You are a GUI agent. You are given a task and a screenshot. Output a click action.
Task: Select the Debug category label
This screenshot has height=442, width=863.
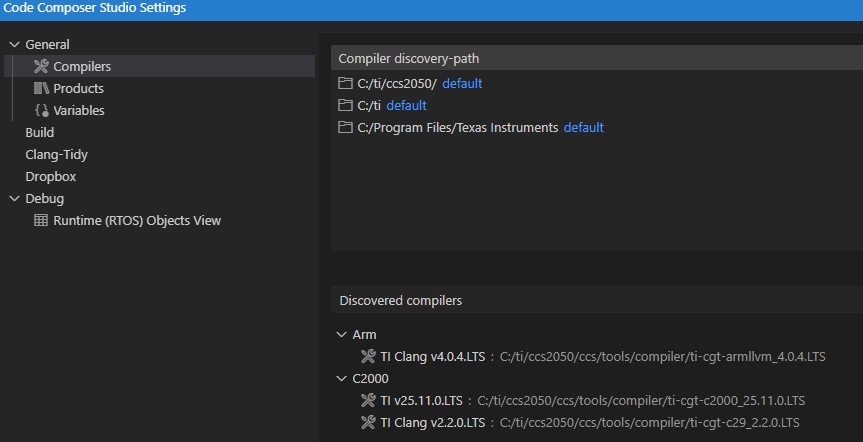click(x=45, y=199)
